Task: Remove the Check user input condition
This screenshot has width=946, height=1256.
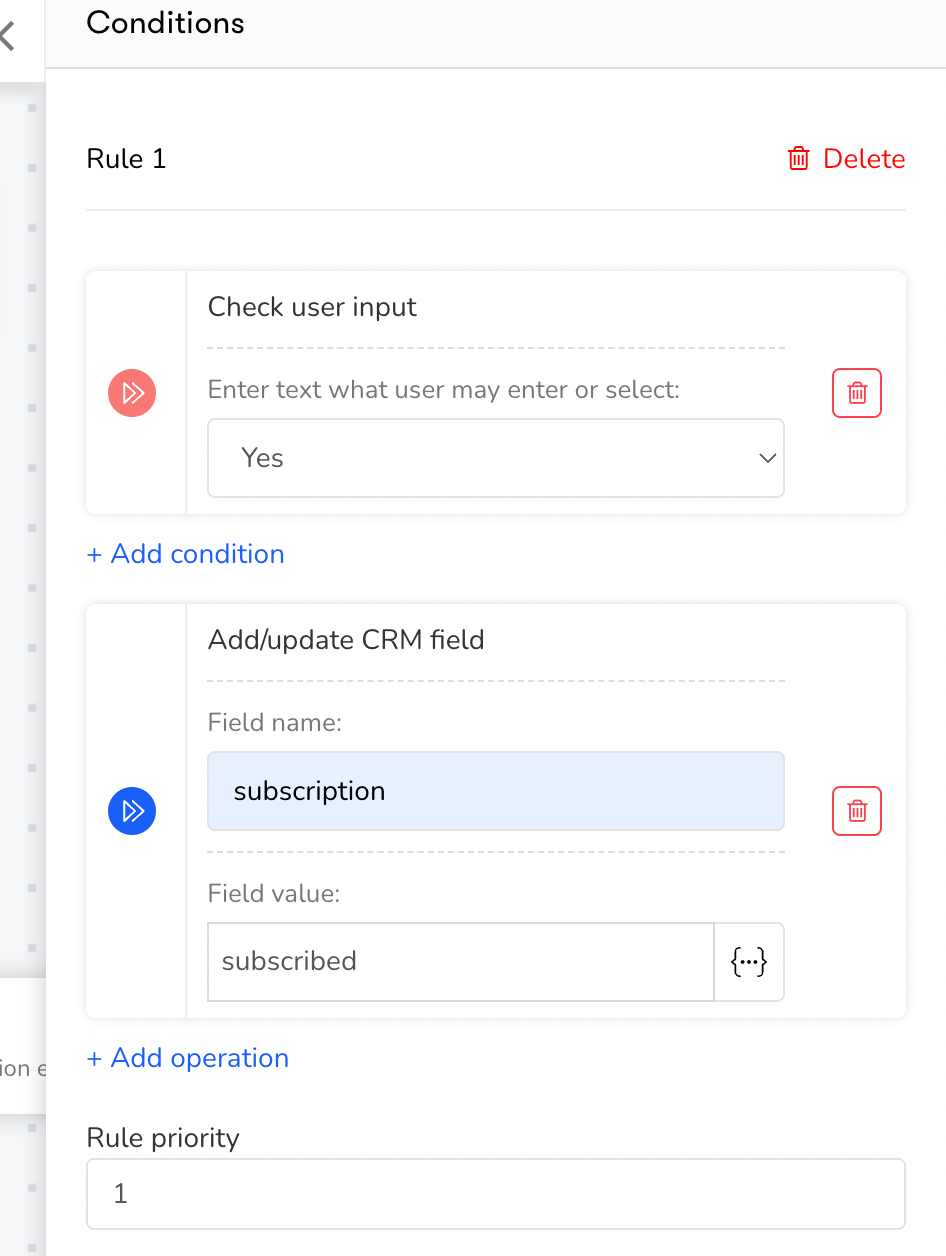Action: coord(857,393)
